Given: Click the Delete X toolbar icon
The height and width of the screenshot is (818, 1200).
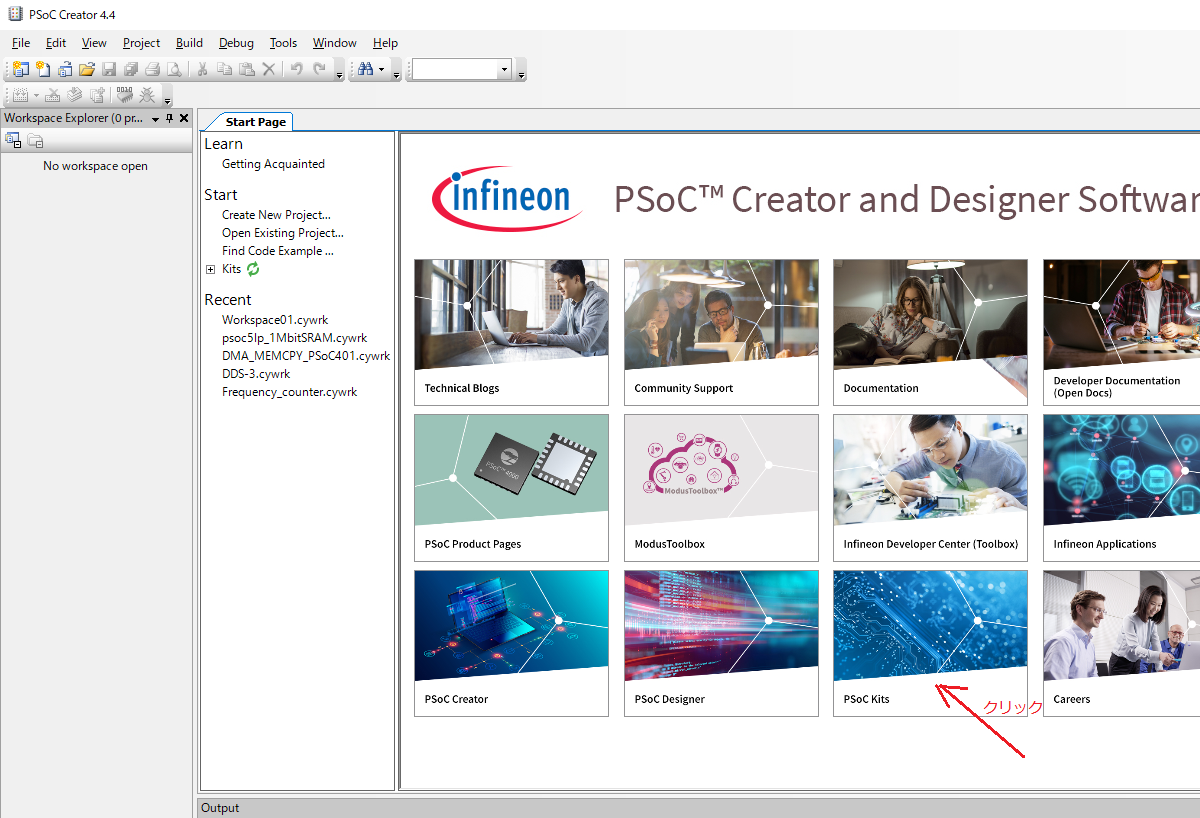Looking at the screenshot, I should click(x=268, y=69).
